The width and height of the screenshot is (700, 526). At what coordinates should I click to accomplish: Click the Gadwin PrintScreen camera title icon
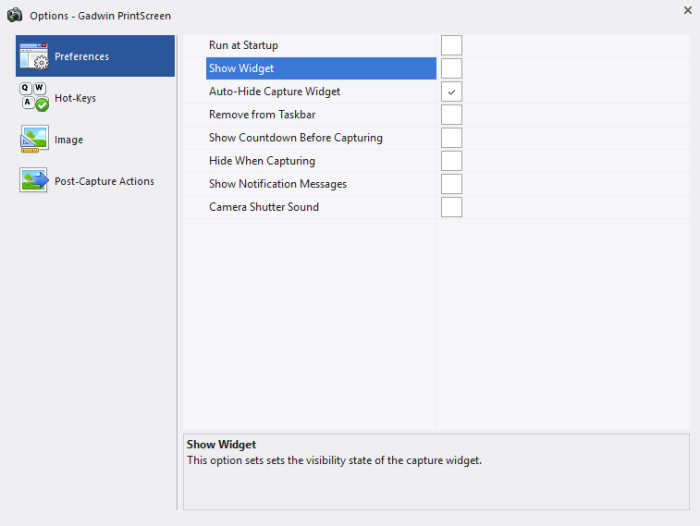(15, 15)
